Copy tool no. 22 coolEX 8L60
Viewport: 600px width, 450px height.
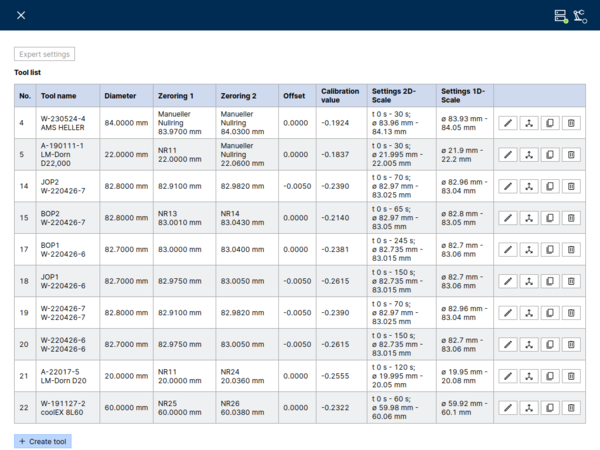click(550, 408)
